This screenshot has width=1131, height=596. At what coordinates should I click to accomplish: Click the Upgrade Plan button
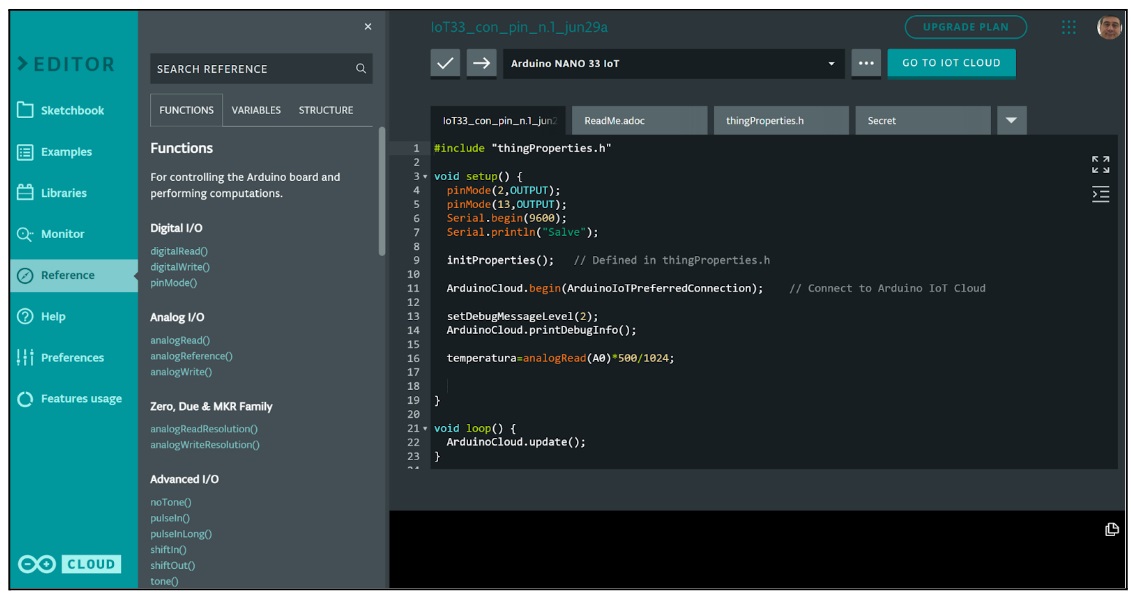coord(966,27)
